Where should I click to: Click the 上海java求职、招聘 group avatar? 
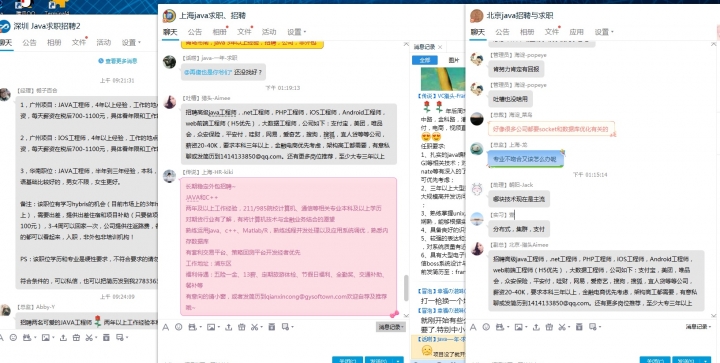(169, 16)
